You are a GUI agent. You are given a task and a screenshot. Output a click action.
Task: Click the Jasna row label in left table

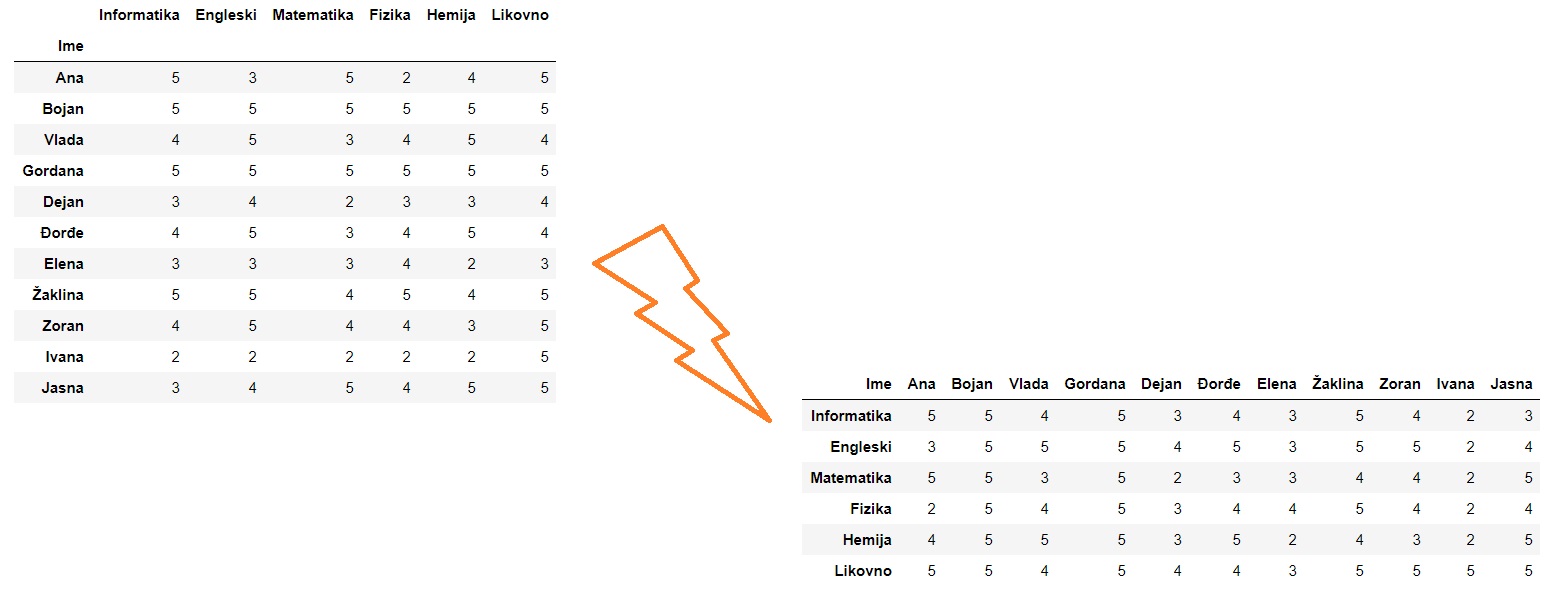tap(63, 388)
